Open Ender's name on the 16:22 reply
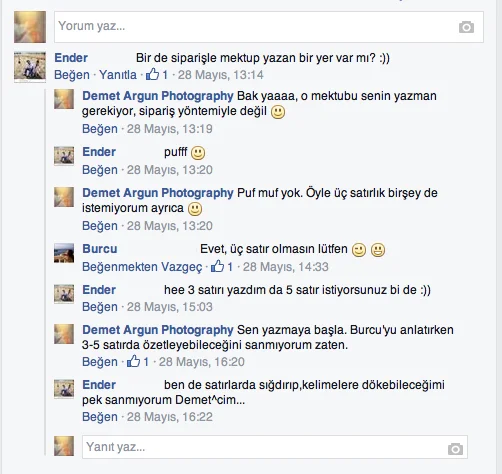 tap(99, 385)
